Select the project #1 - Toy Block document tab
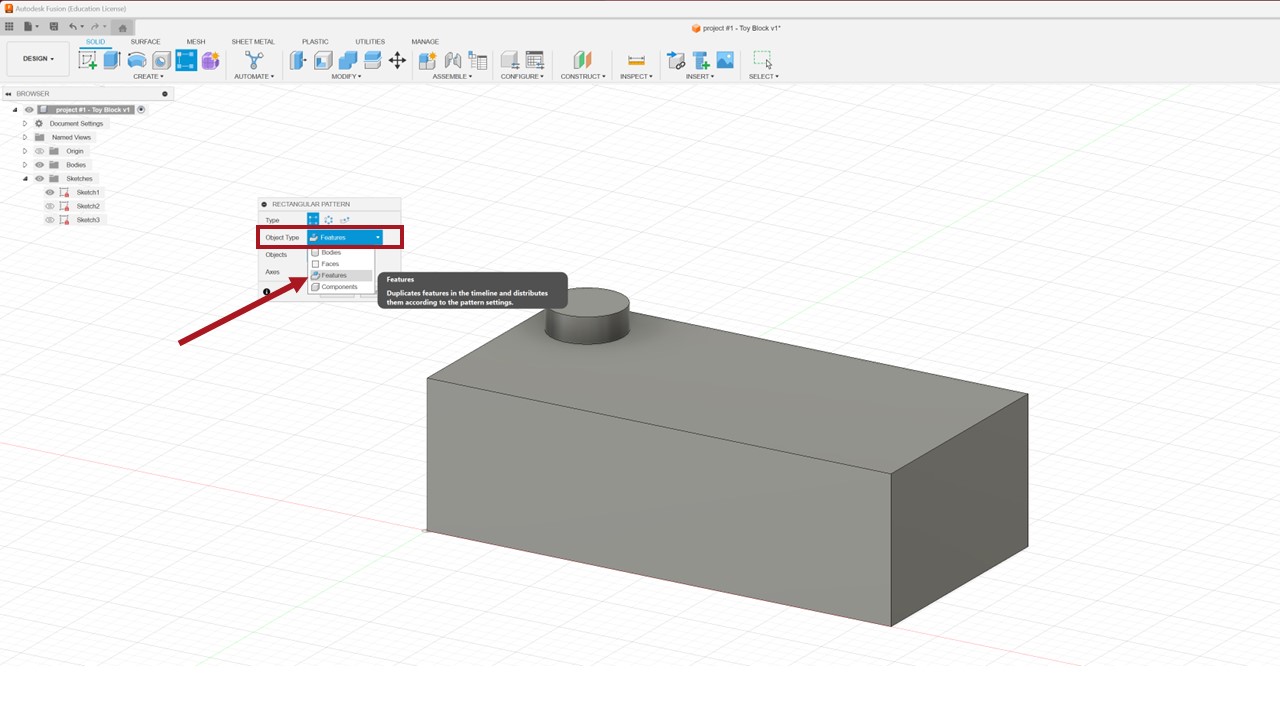Image resolution: width=1280 pixels, height=720 pixels. click(736, 28)
